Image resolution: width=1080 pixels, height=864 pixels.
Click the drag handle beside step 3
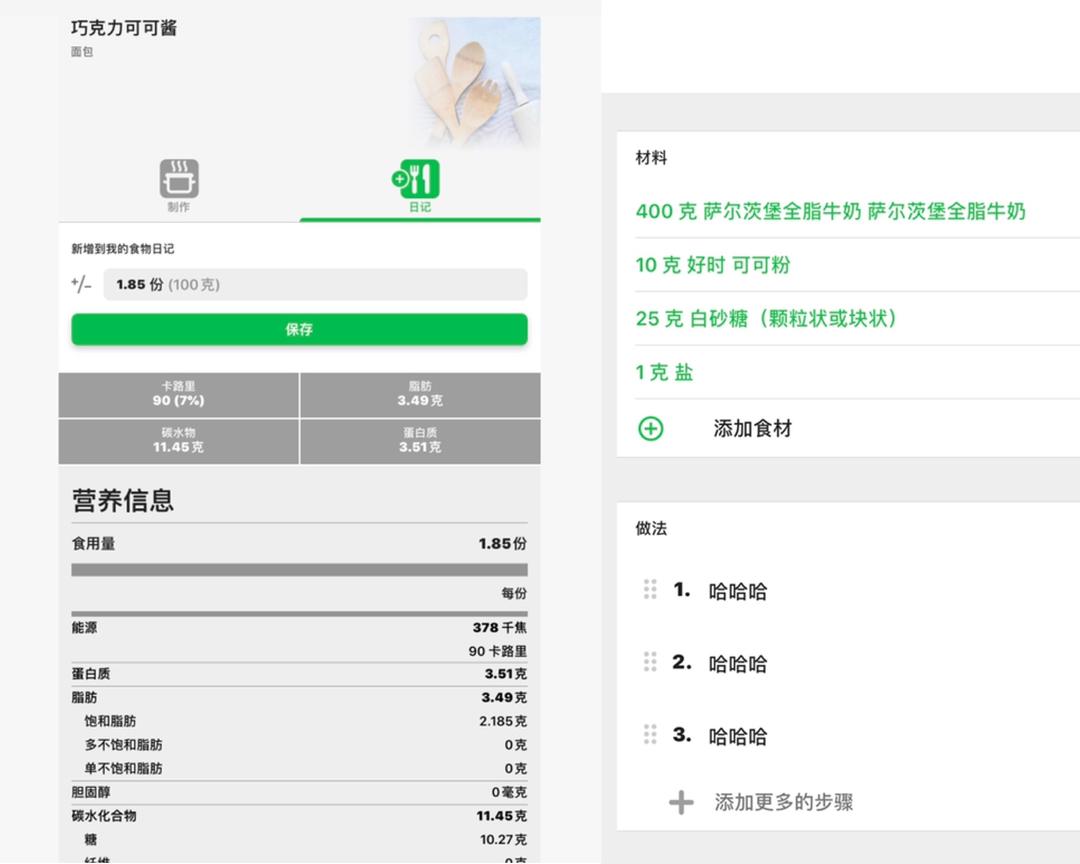pyautogui.click(x=650, y=735)
